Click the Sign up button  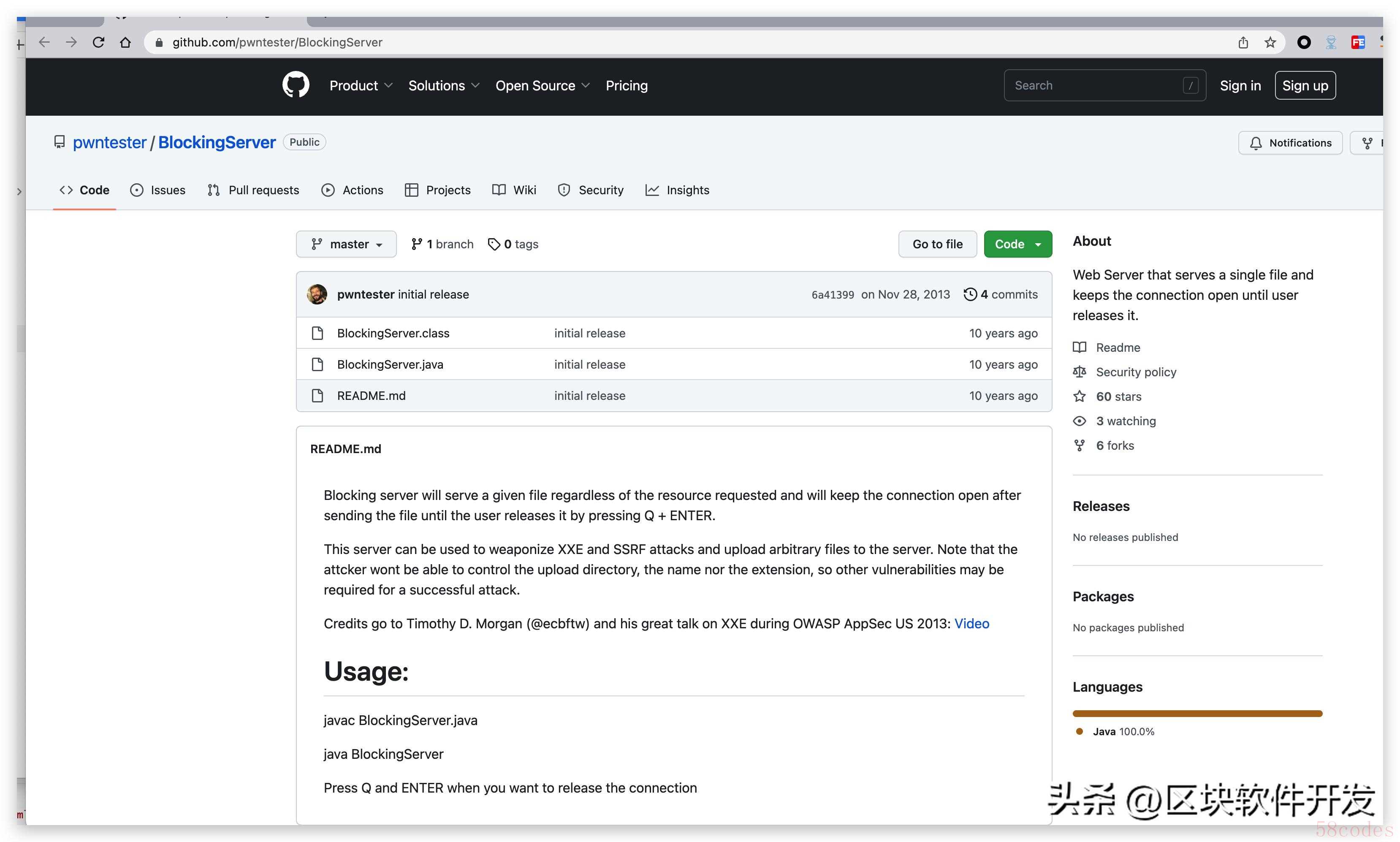point(1305,86)
